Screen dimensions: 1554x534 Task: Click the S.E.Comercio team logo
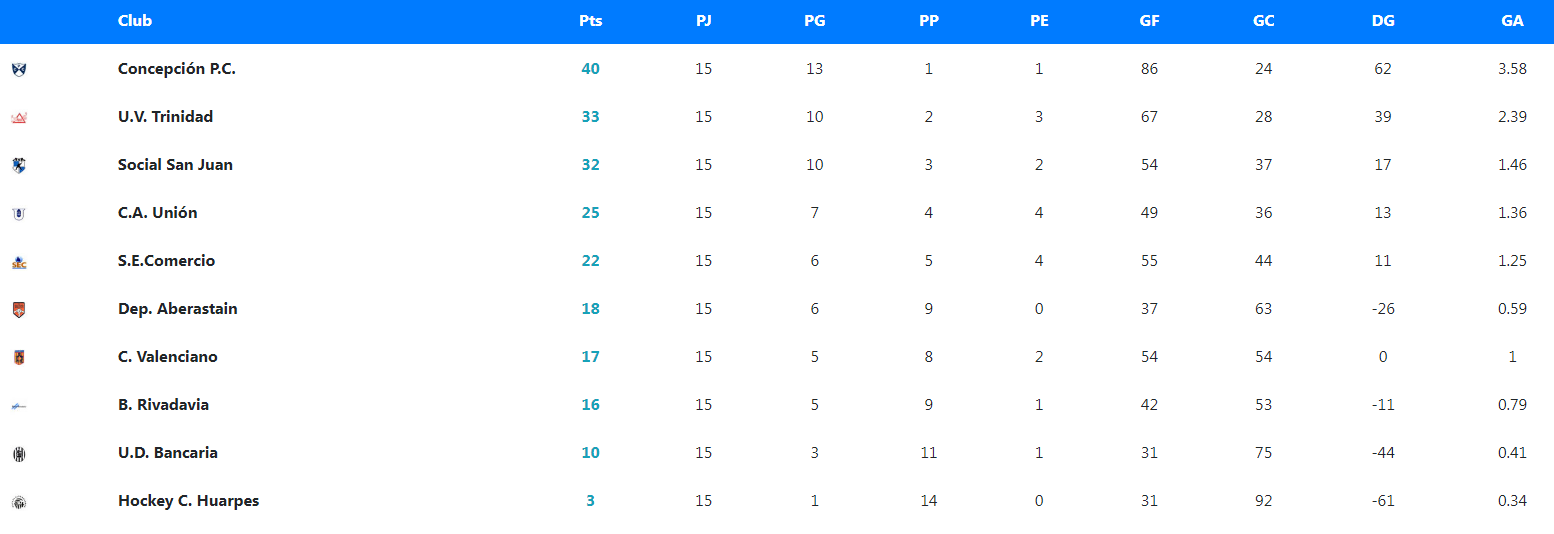tap(19, 262)
